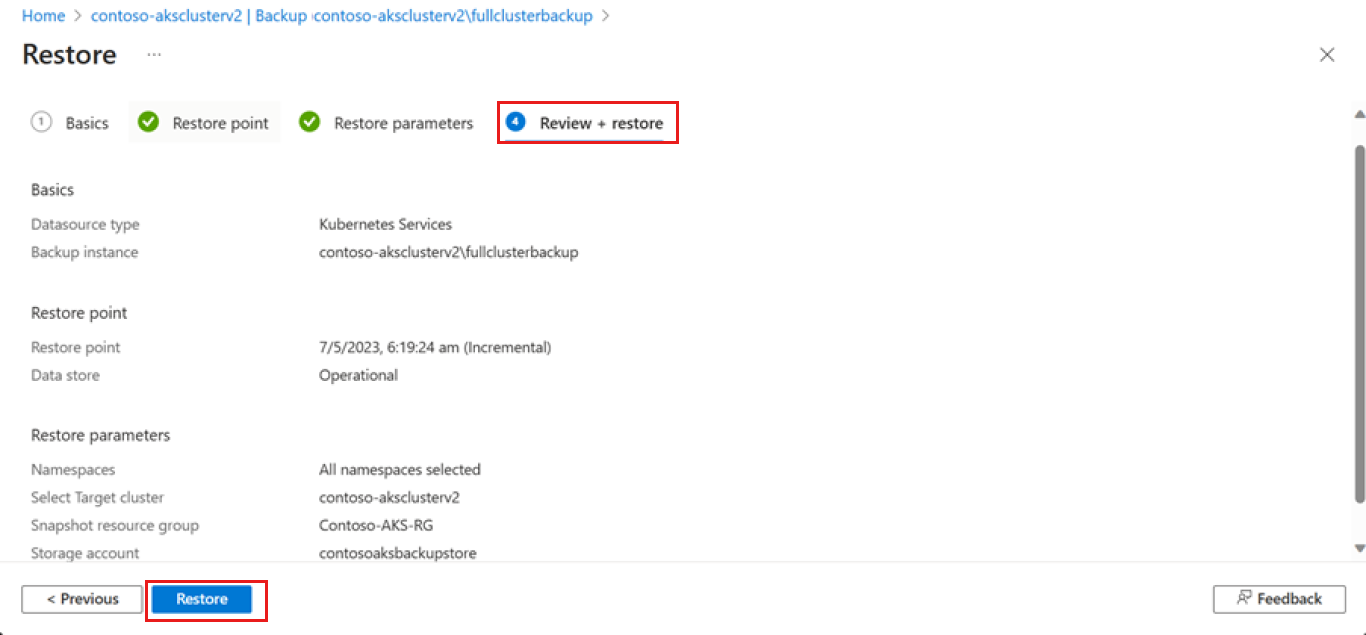Click the vertical scrollbar thumb
Screen dimensions: 1366x635
click(1359, 320)
